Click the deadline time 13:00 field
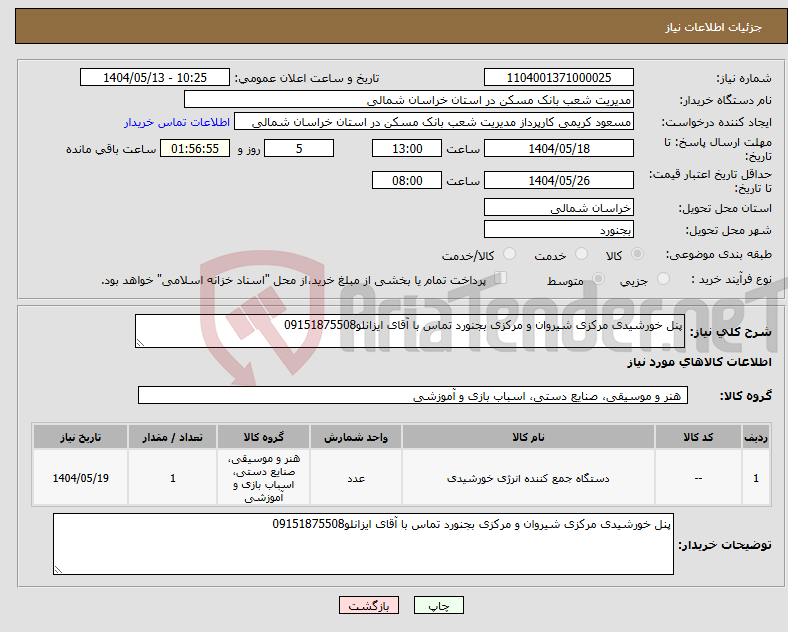Image resolution: width=788 pixels, height=632 pixels. pos(407,148)
